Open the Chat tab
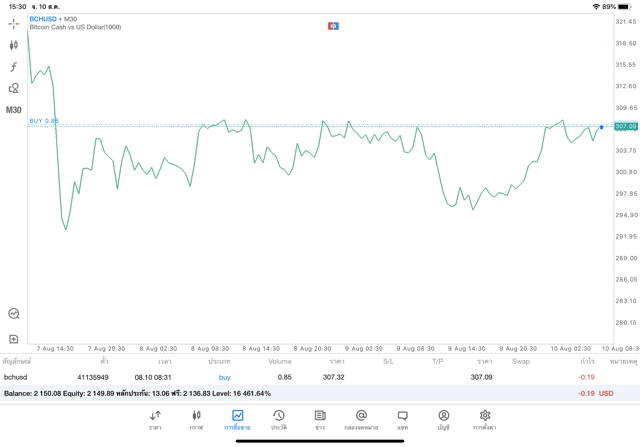This screenshot has width=640, height=447. (x=402, y=419)
